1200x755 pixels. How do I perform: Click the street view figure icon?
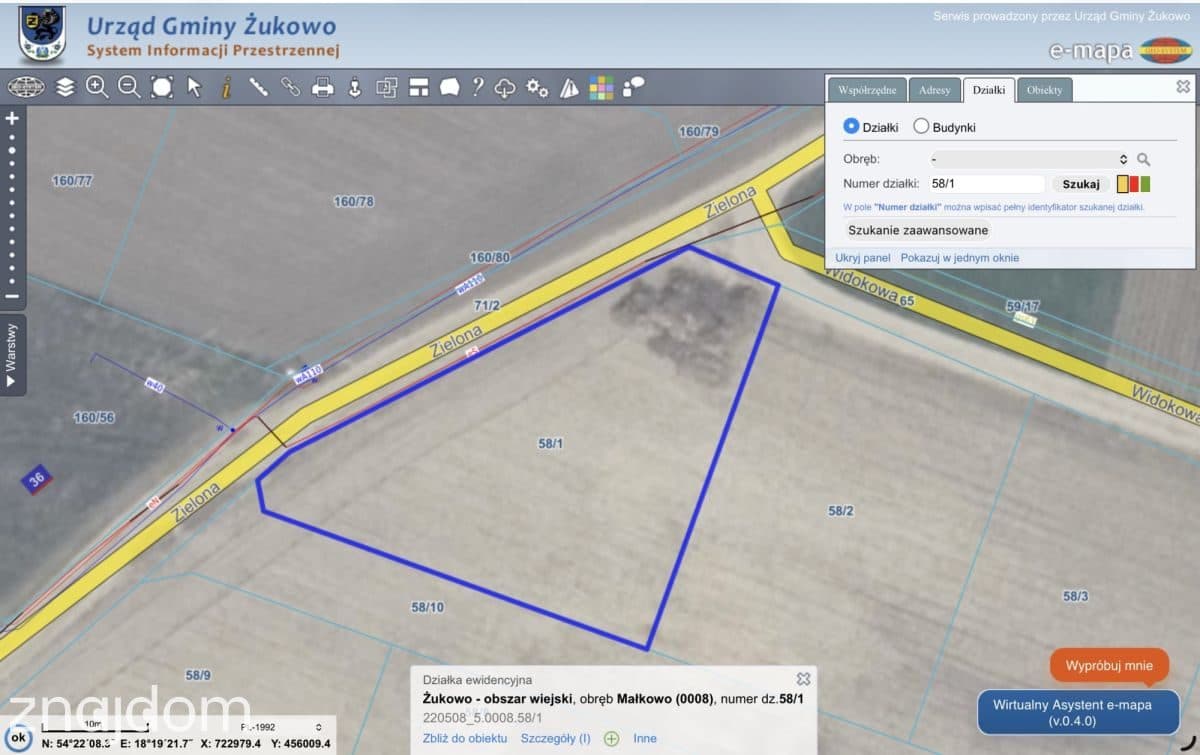(x=353, y=87)
